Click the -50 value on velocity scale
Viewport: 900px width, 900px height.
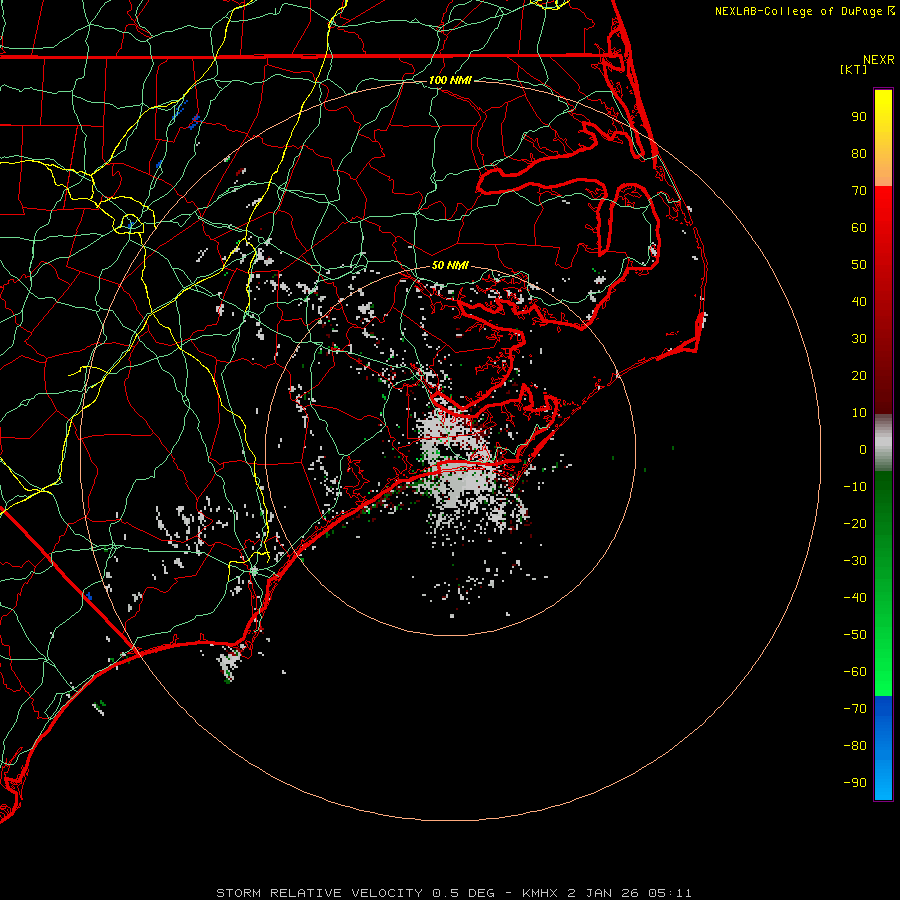point(855,635)
